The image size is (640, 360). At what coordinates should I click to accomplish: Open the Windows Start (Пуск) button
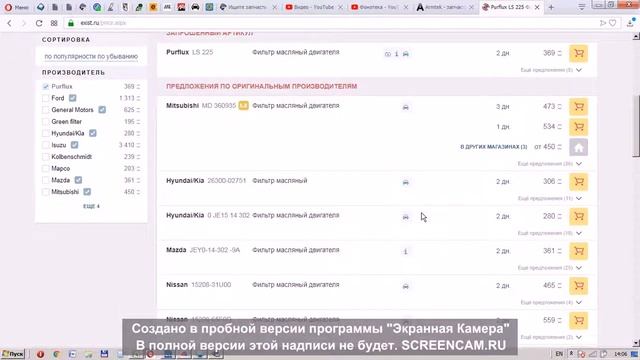[13, 354]
